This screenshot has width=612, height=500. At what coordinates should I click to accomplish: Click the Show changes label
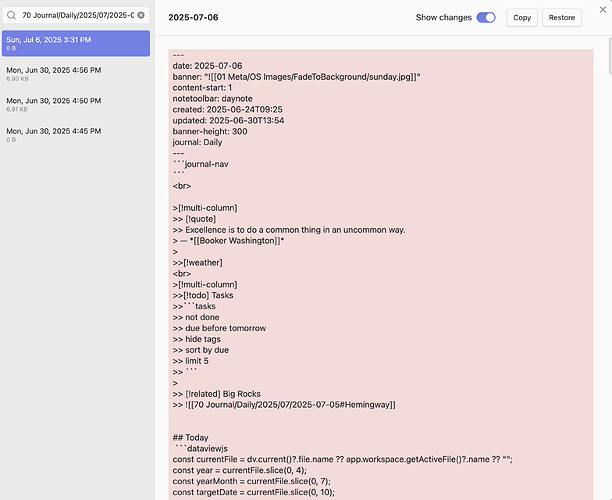coord(444,18)
